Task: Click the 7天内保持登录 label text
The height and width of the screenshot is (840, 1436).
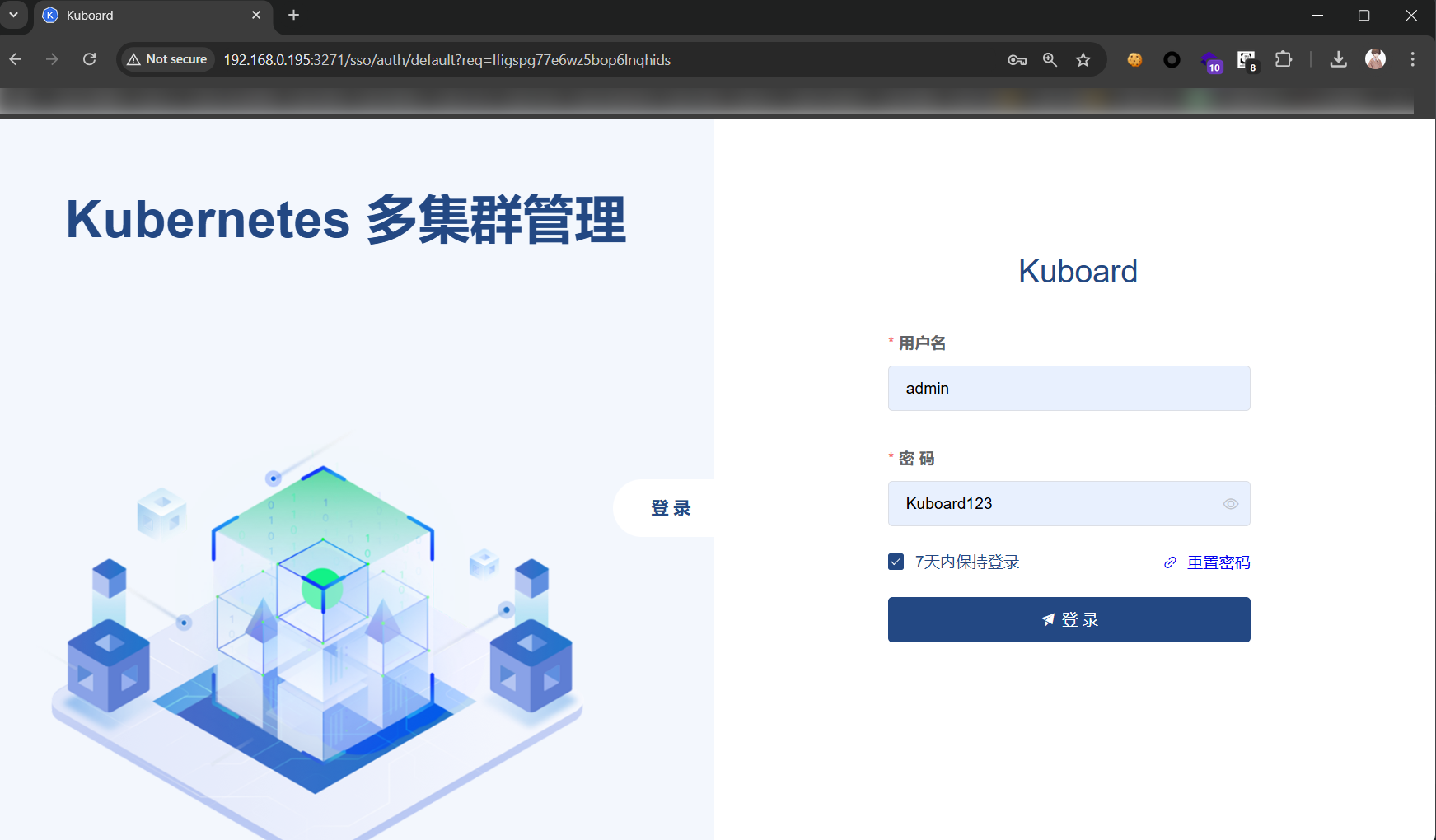Action: [967, 562]
